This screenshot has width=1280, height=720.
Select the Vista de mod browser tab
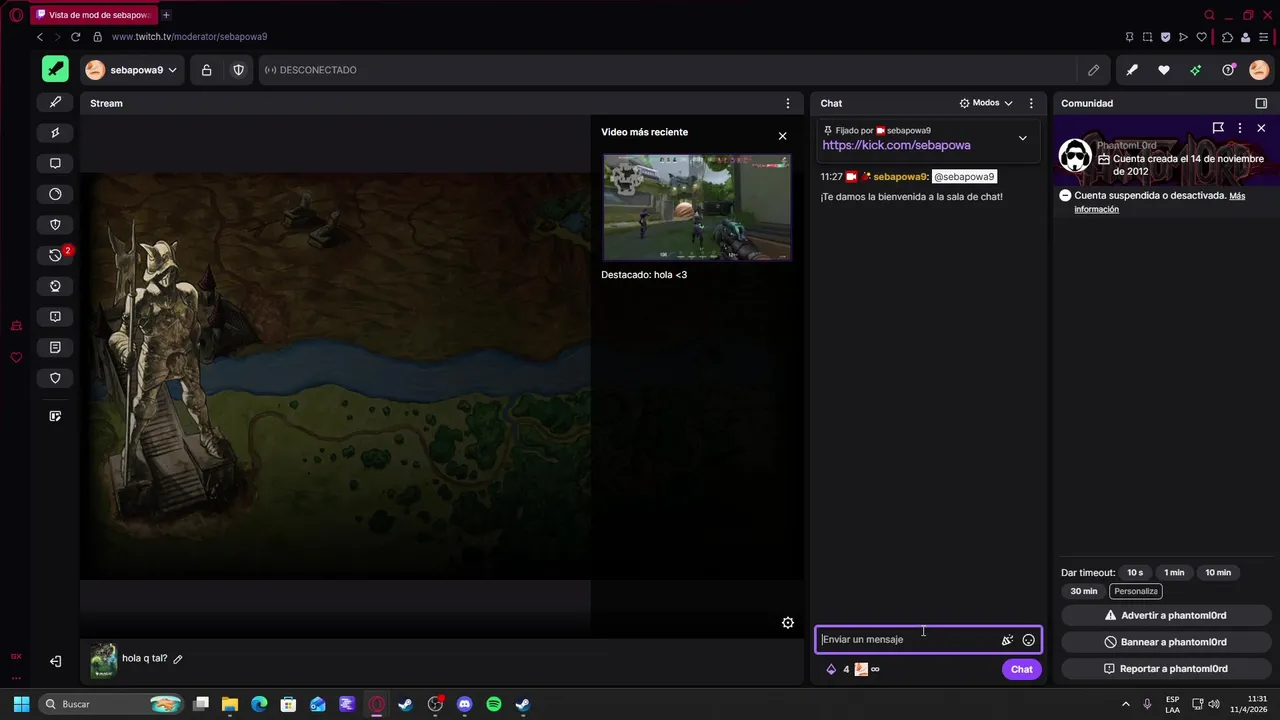tap(94, 15)
